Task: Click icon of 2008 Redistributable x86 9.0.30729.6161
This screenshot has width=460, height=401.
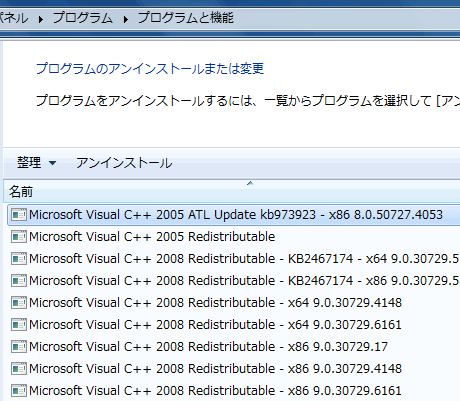Action: (19, 391)
